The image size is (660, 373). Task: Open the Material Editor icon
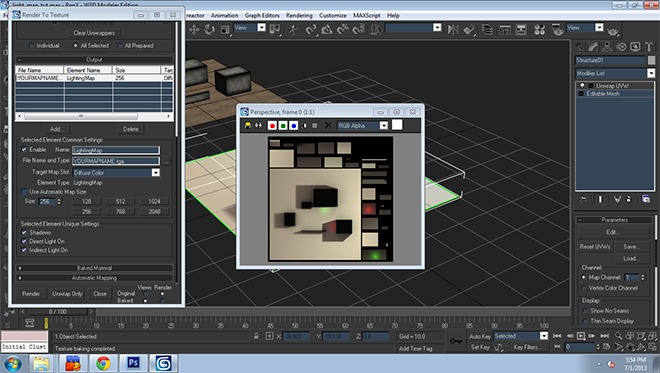pos(540,29)
